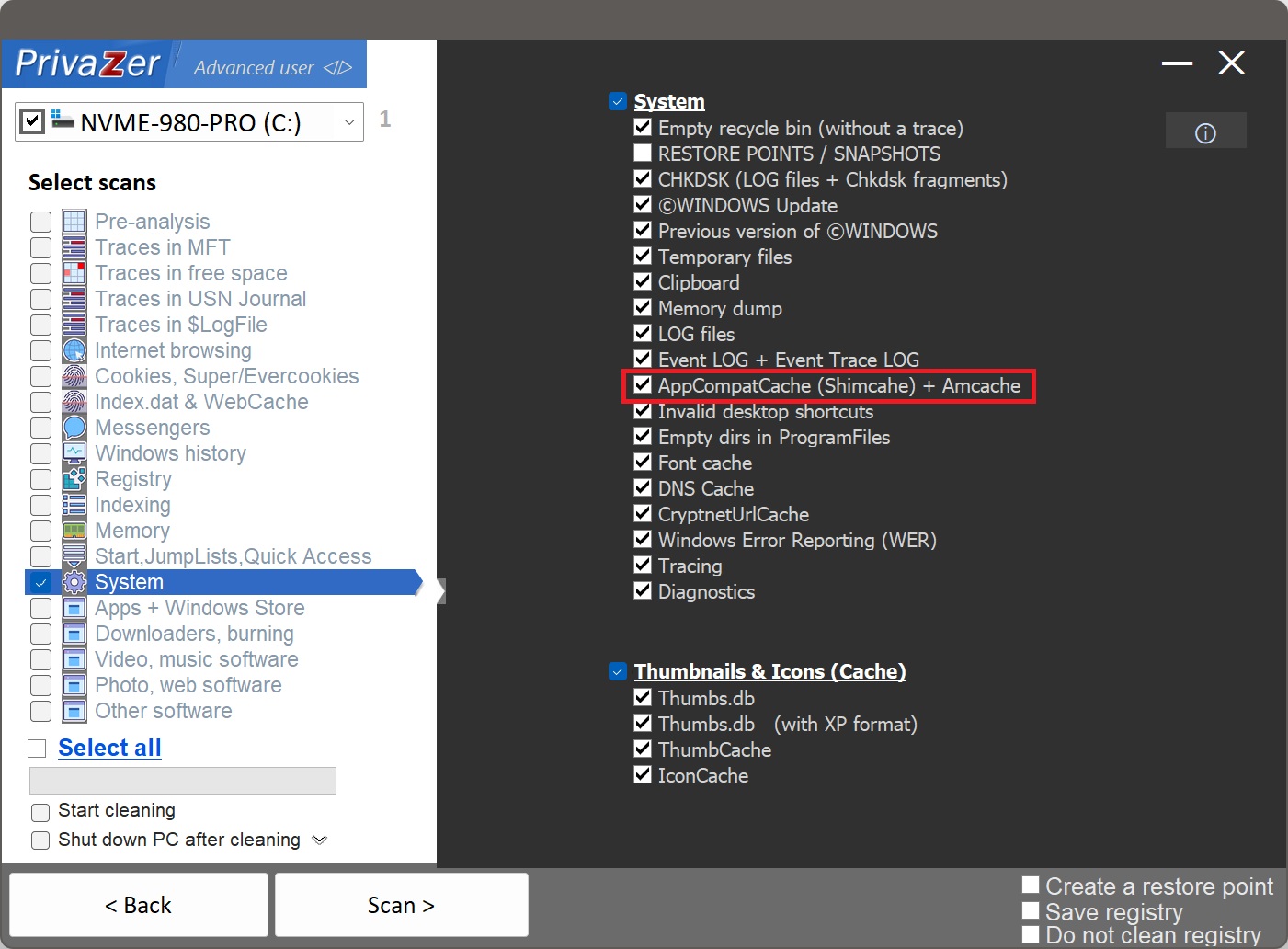Image resolution: width=1288 pixels, height=949 pixels.
Task: Click the Indexing list icon
Action: (74, 505)
